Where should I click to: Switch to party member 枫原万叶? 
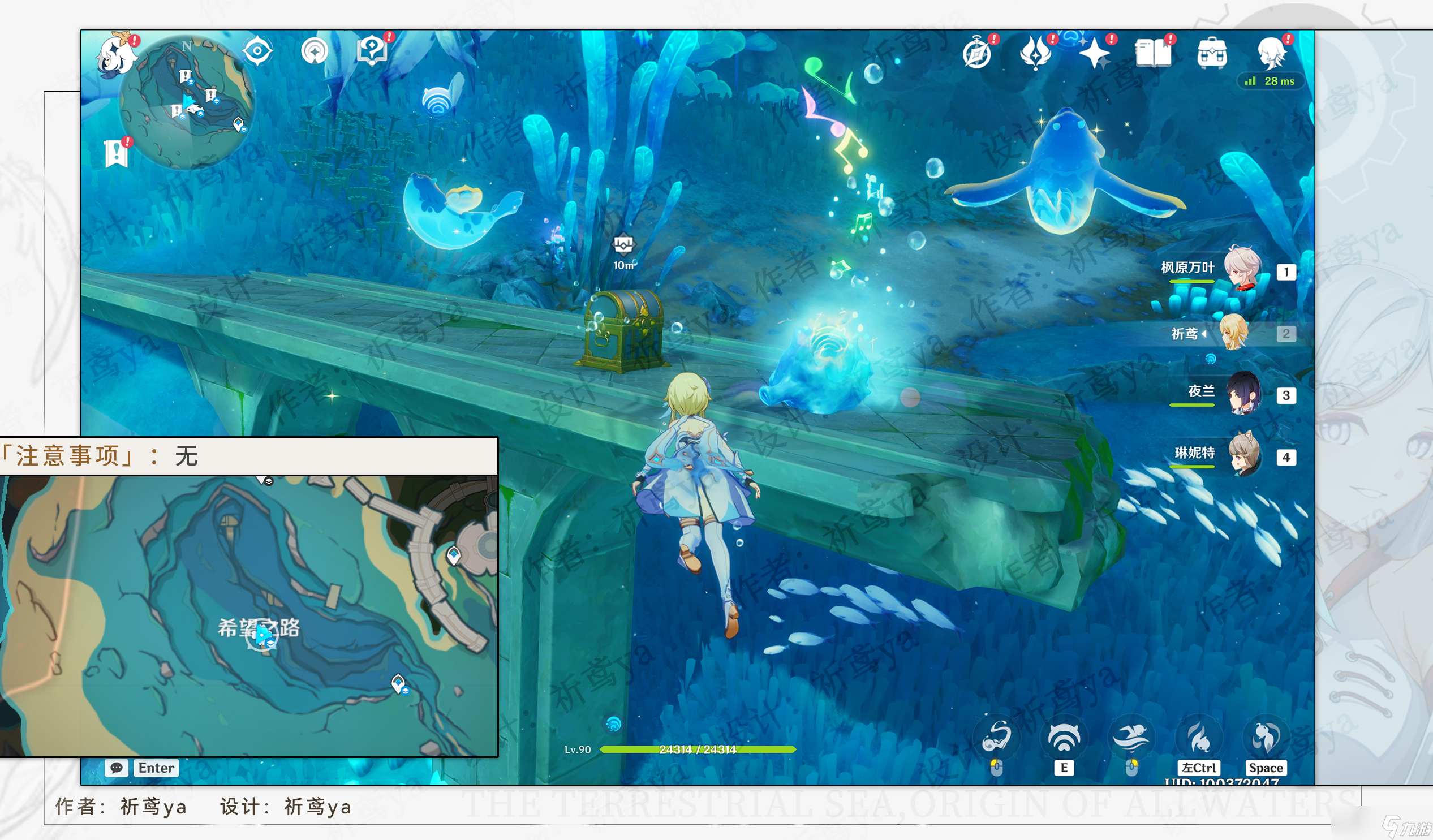click(x=1228, y=269)
